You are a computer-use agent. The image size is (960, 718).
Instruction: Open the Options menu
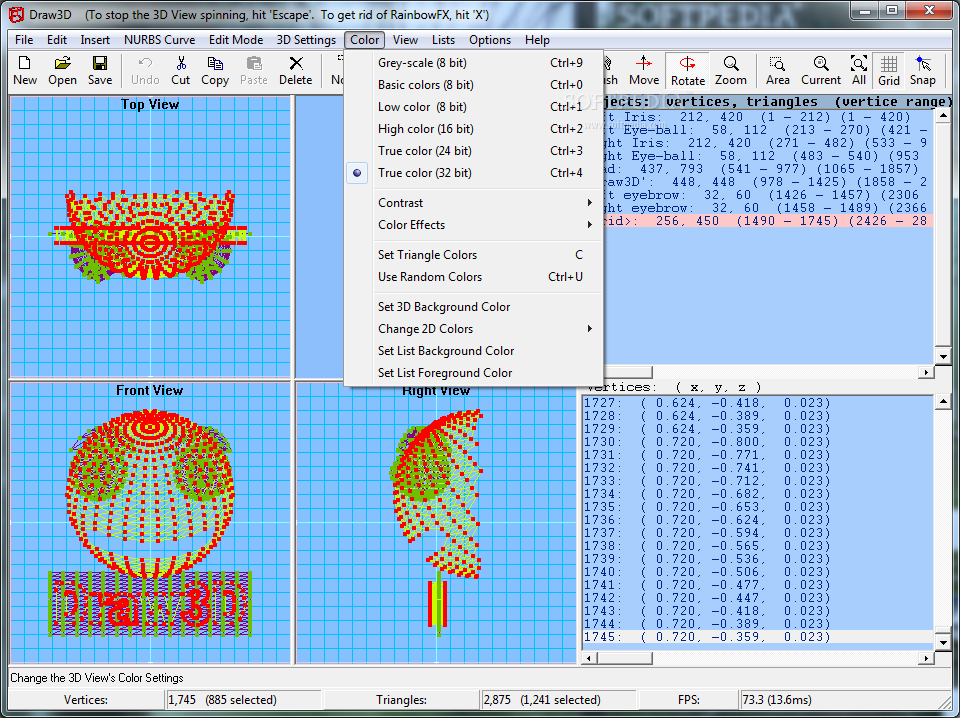click(x=490, y=40)
